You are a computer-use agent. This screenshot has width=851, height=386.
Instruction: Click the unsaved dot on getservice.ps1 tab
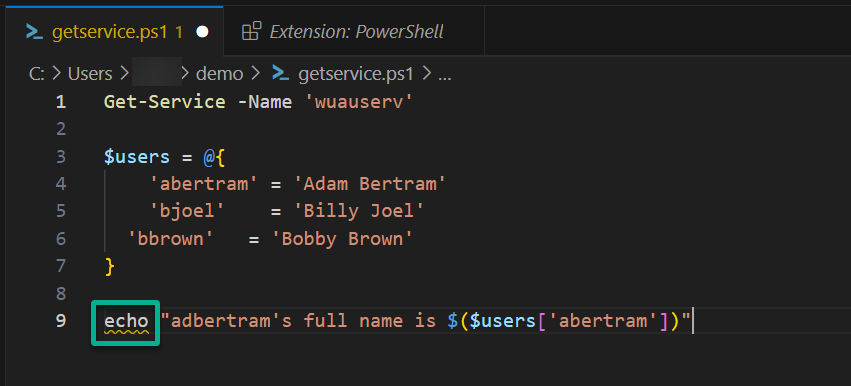tap(202, 32)
